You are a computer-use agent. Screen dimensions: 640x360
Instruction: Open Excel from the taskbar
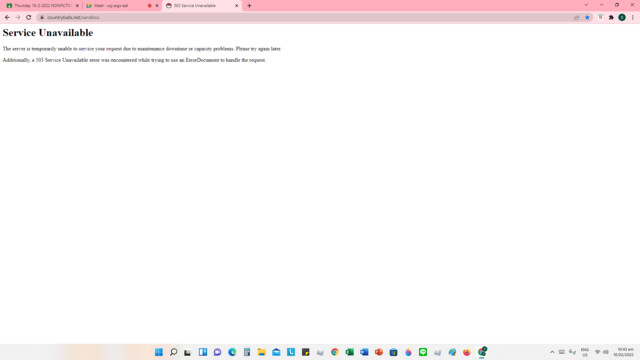[x=349, y=352]
